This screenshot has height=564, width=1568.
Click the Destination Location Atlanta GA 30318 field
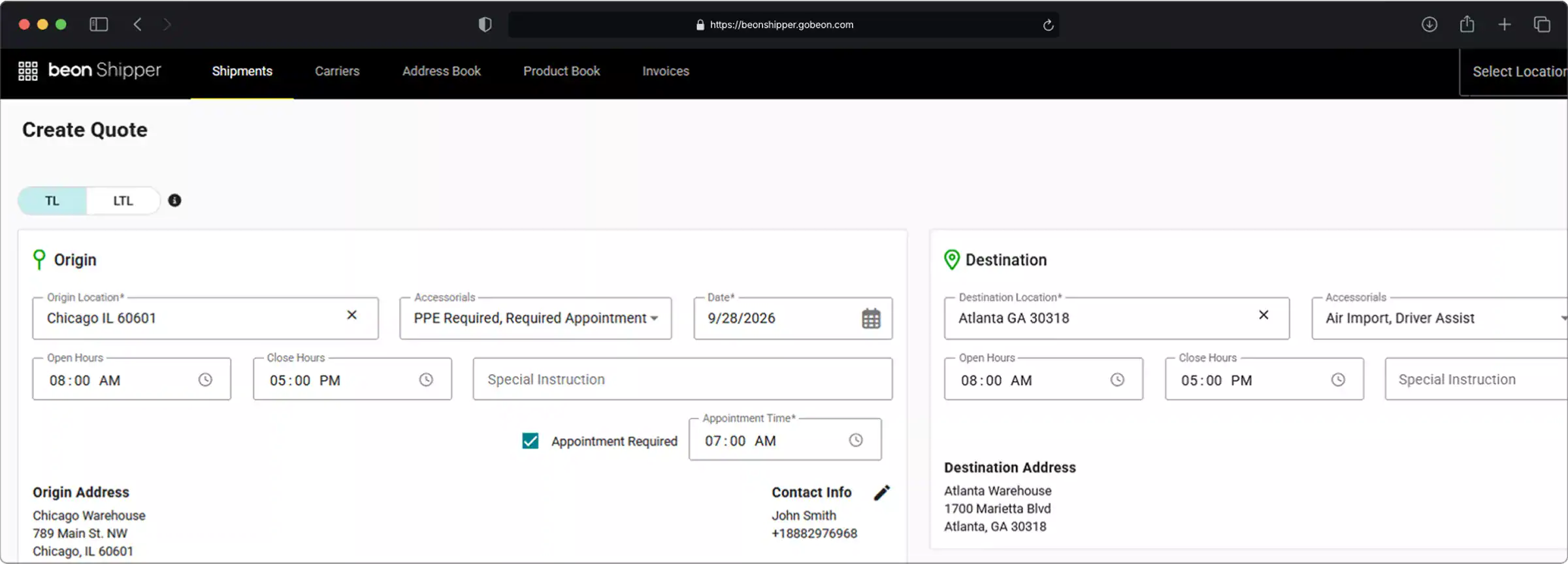click(x=1117, y=319)
